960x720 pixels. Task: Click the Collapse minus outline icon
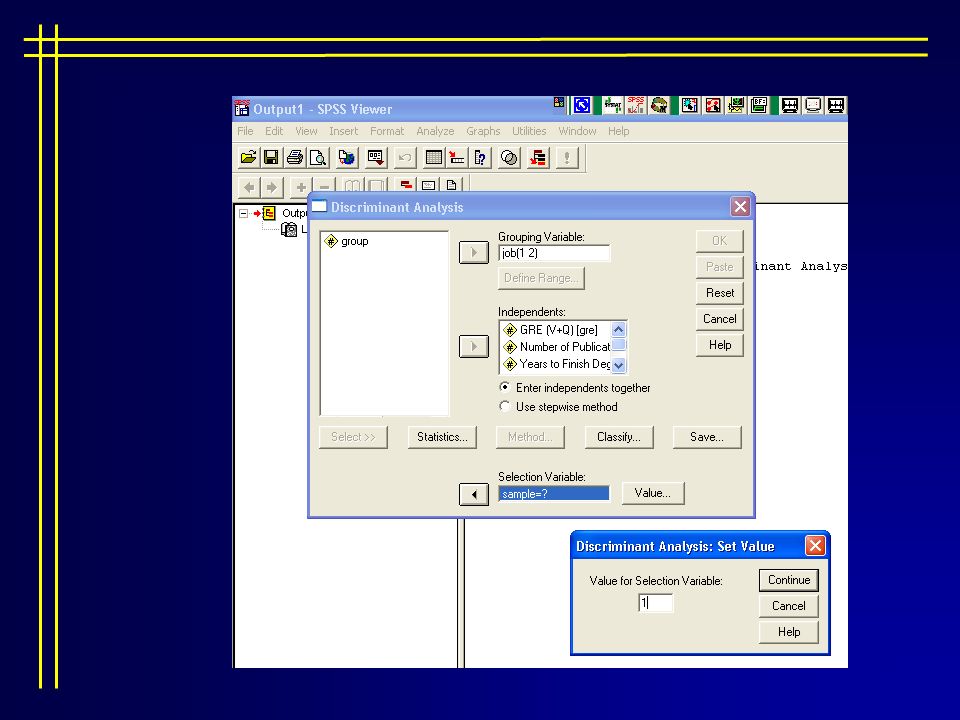tap(324, 186)
